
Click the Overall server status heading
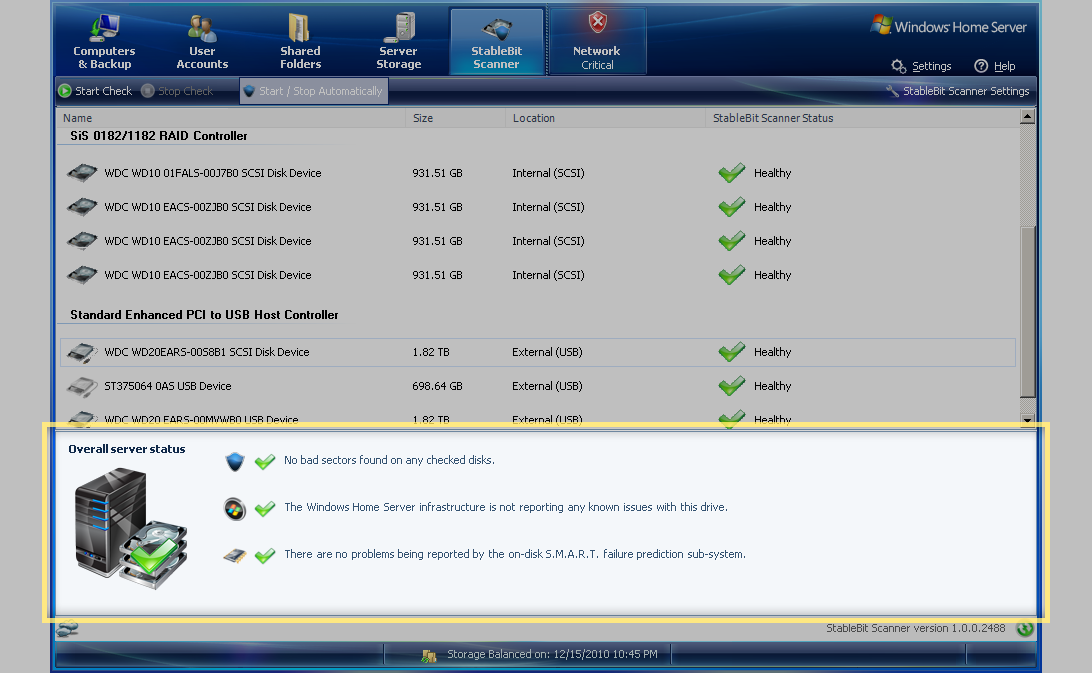click(x=127, y=449)
